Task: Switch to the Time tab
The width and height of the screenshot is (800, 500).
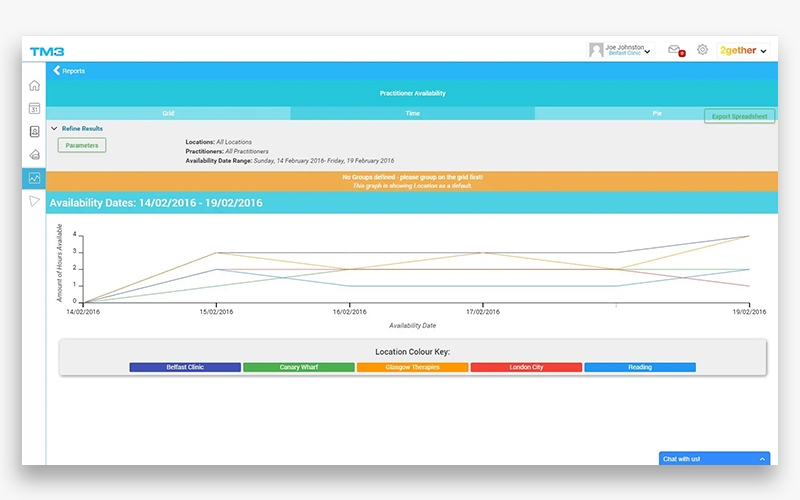Action: [413, 113]
